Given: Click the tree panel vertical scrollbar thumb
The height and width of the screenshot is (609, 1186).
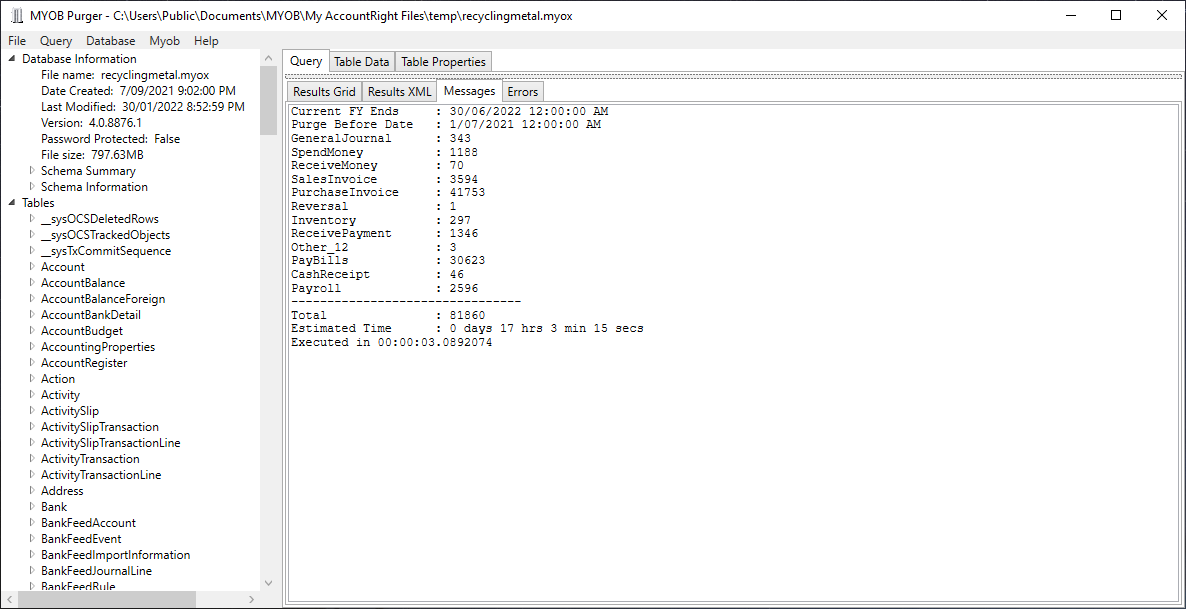Looking at the screenshot, I should click(269, 100).
